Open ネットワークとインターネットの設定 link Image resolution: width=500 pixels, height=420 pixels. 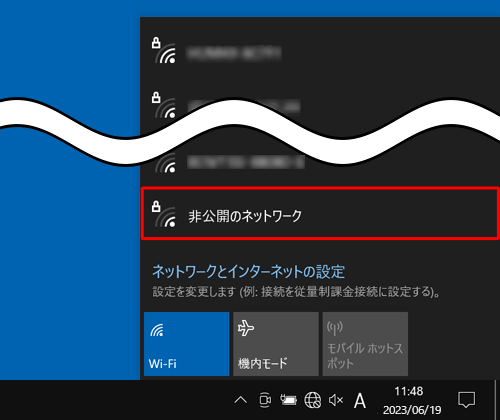click(x=248, y=271)
